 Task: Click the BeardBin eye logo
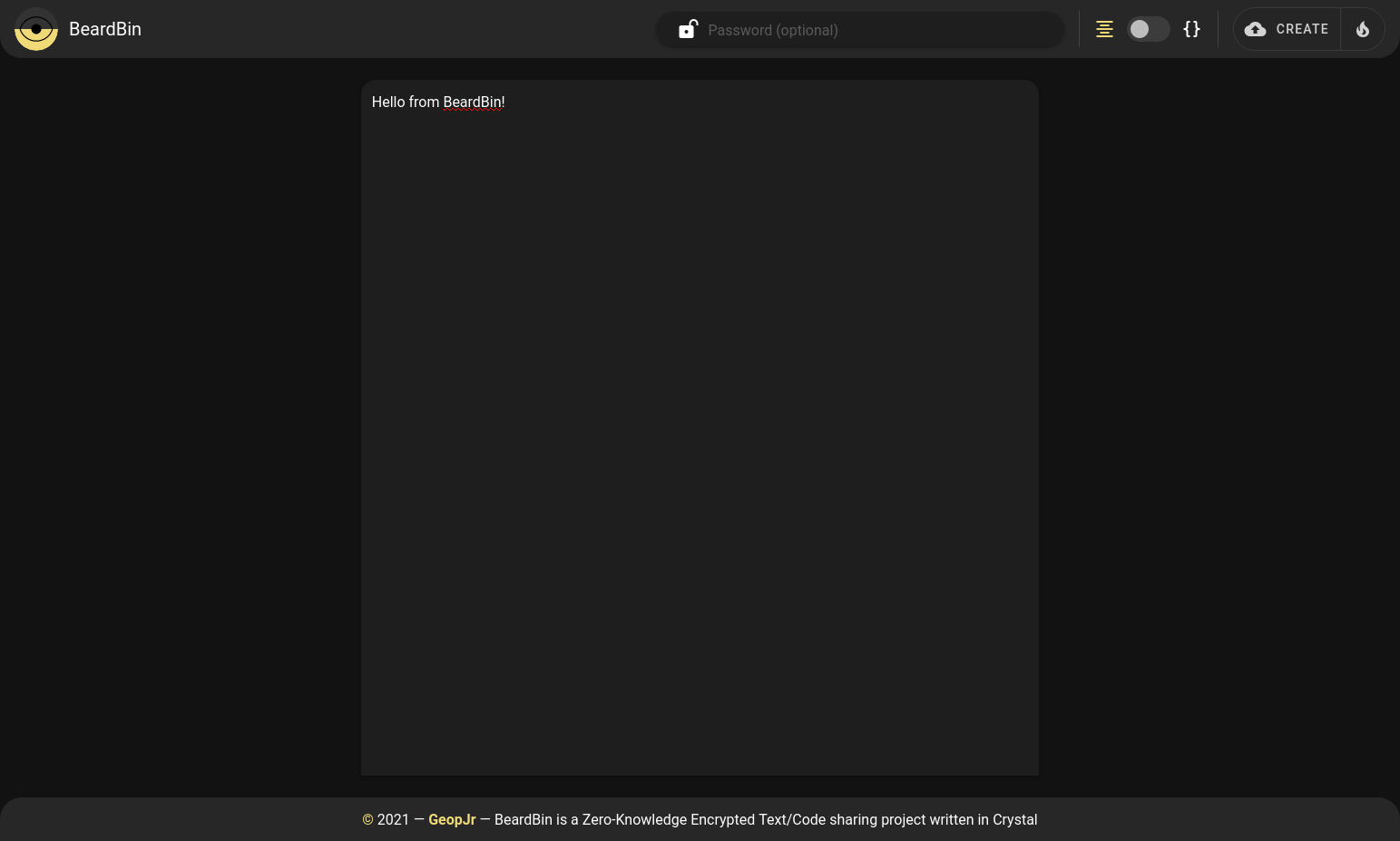coord(36,29)
